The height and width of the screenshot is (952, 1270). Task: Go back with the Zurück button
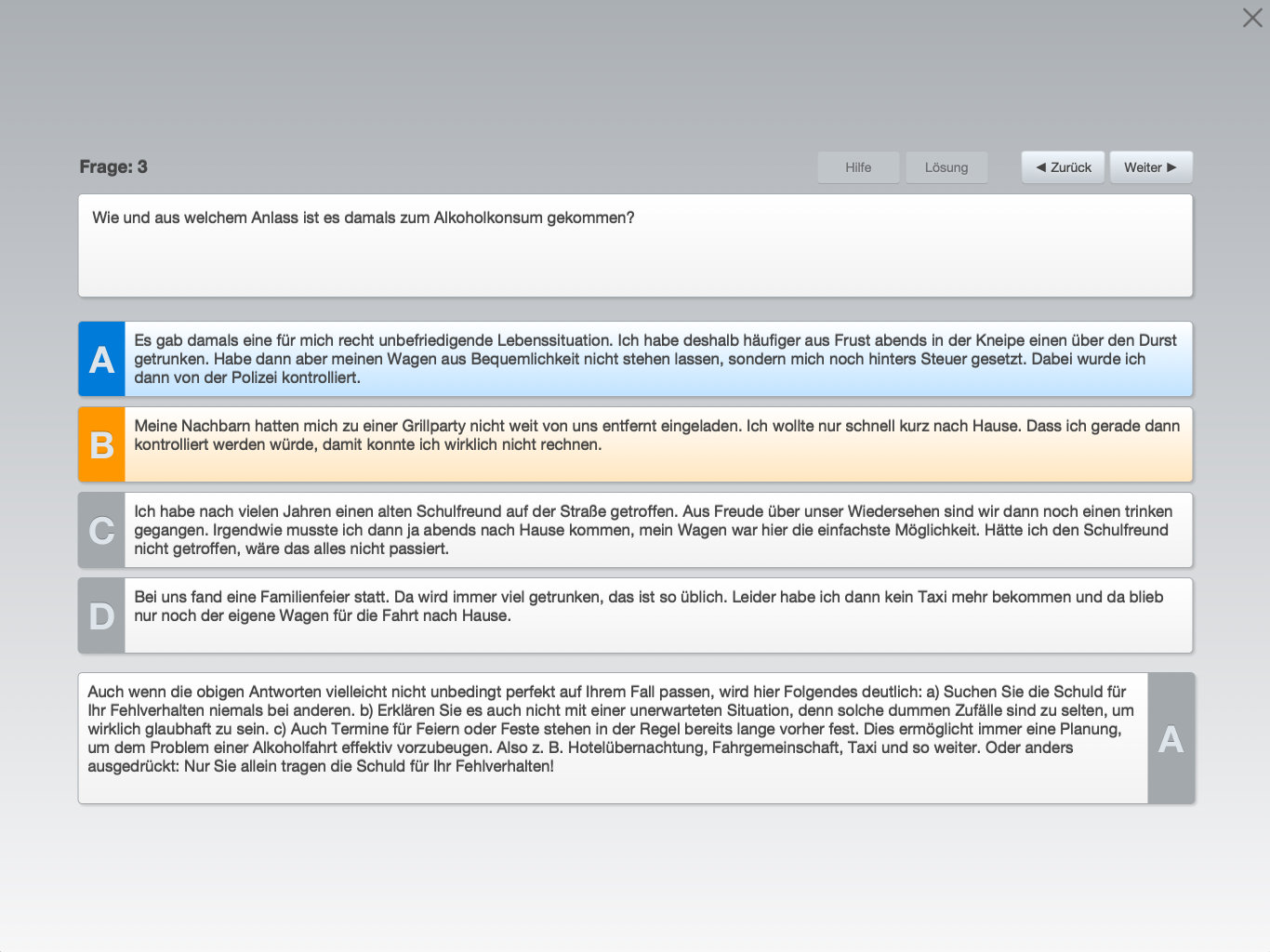point(1063,167)
